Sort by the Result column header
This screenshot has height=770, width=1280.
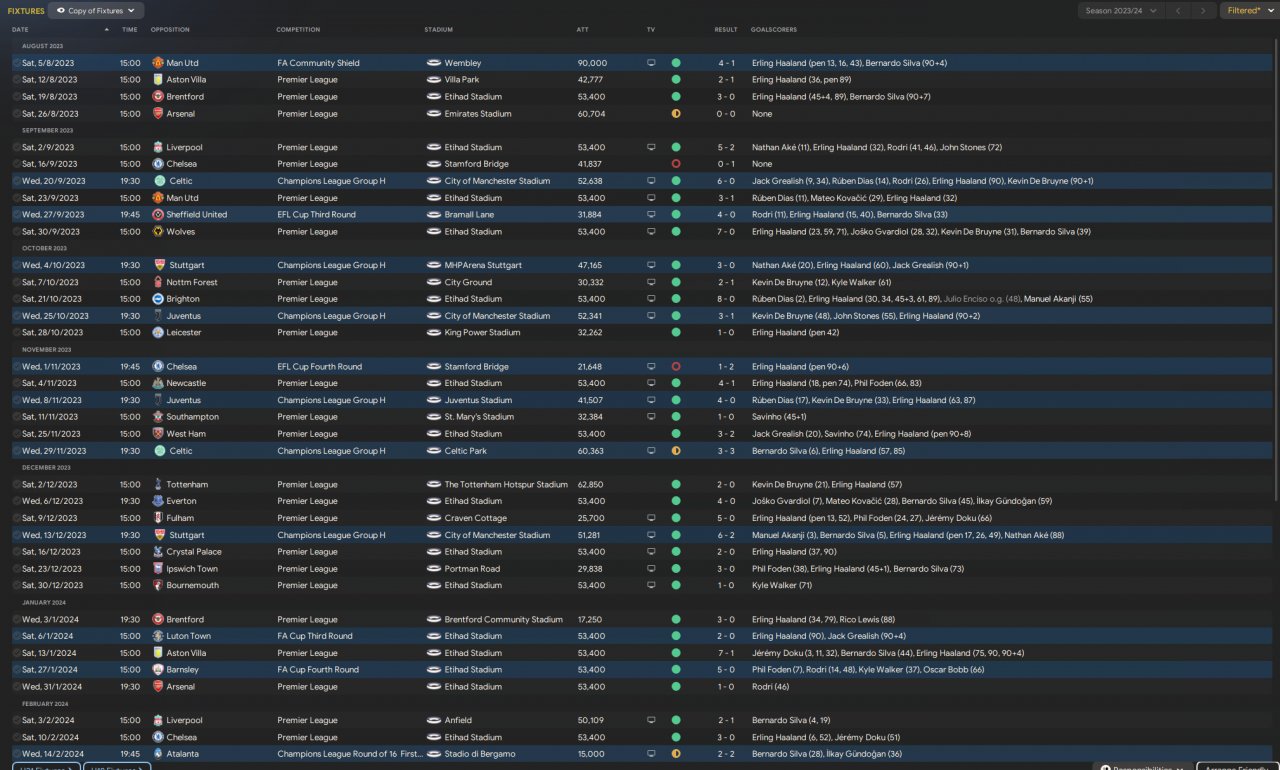coord(726,29)
